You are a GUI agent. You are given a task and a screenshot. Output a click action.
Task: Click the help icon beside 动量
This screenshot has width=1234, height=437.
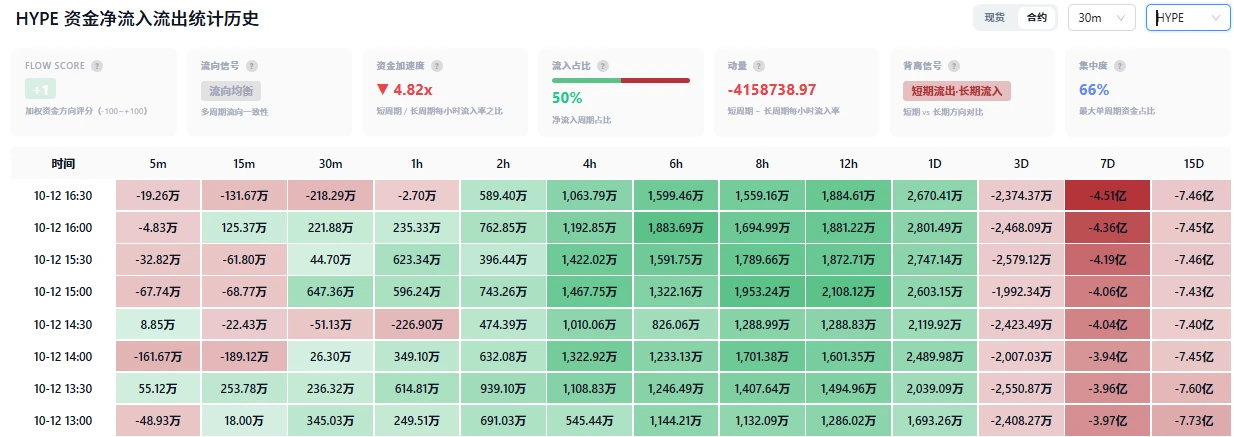click(760, 66)
